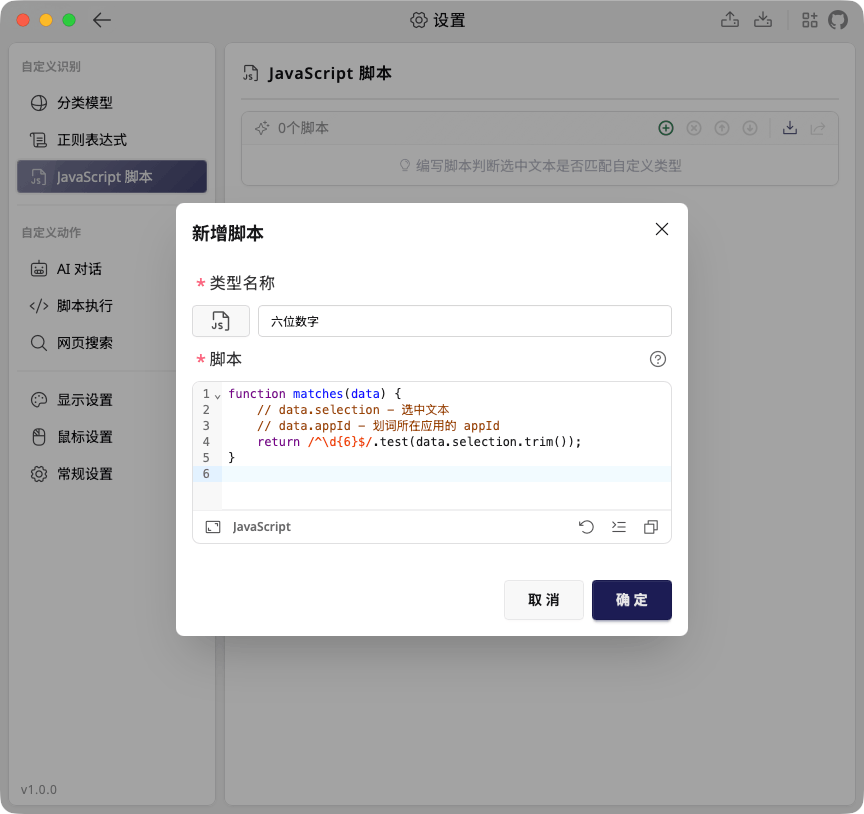
Task: Go back with the left arrow
Action: (102, 20)
